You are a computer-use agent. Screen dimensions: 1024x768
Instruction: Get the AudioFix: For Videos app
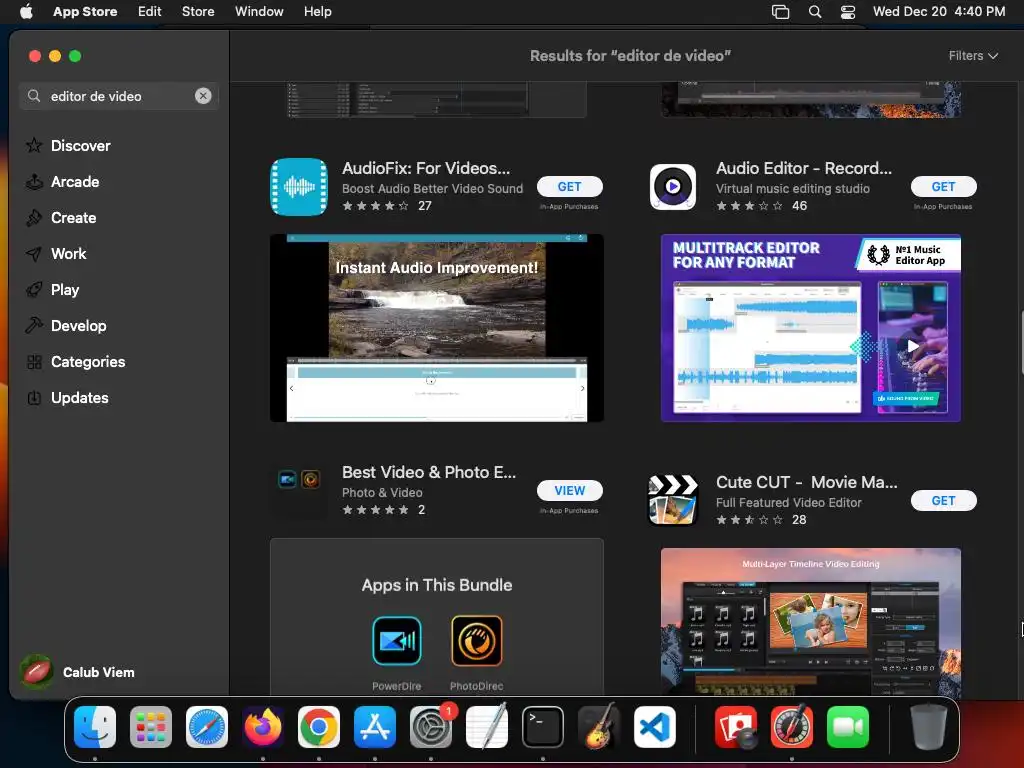(x=569, y=187)
